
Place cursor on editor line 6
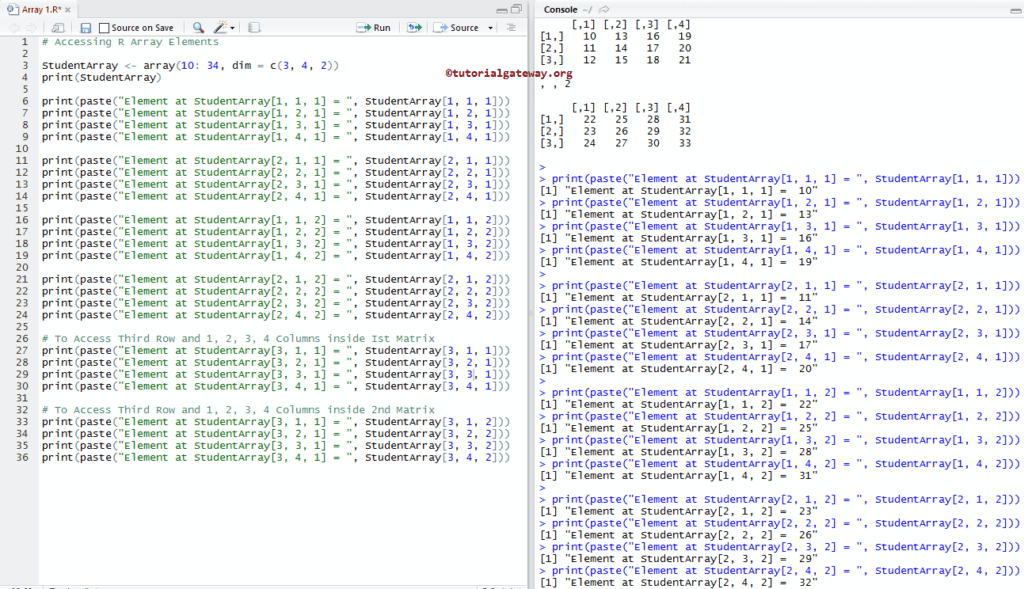(x=276, y=101)
